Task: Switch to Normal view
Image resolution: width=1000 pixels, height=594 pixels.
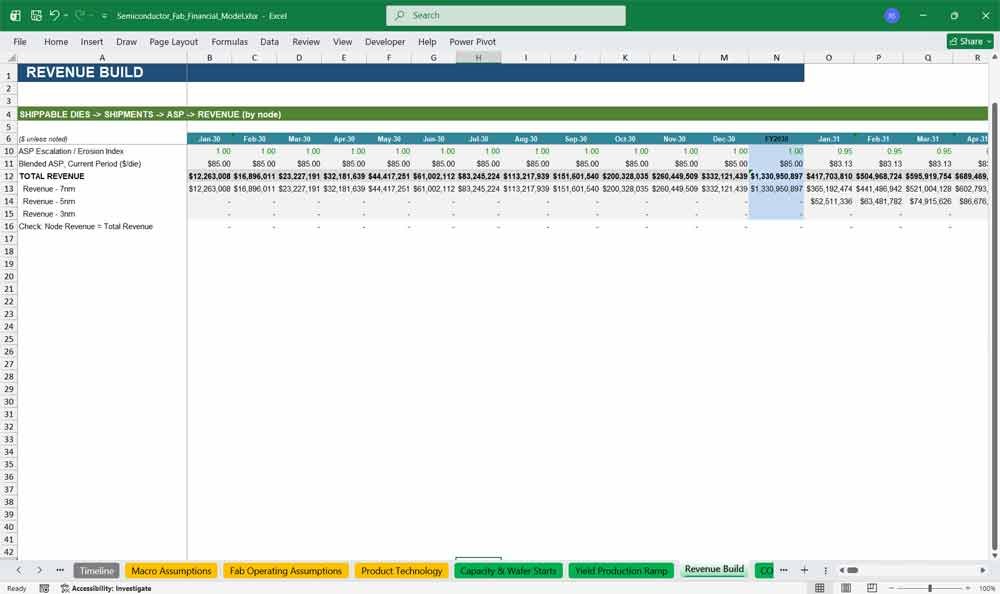Action: click(x=820, y=588)
